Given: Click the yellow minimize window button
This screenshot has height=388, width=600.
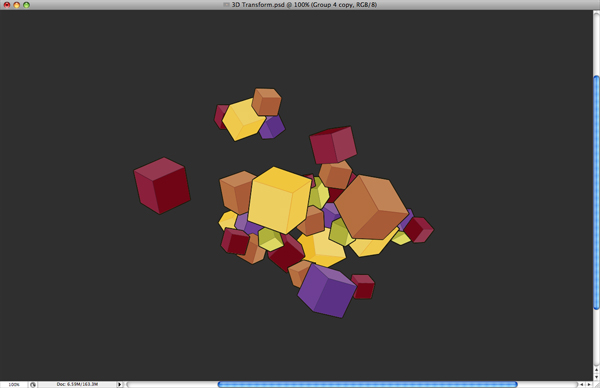Looking at the screenshot, I should [x=16, y=5].
